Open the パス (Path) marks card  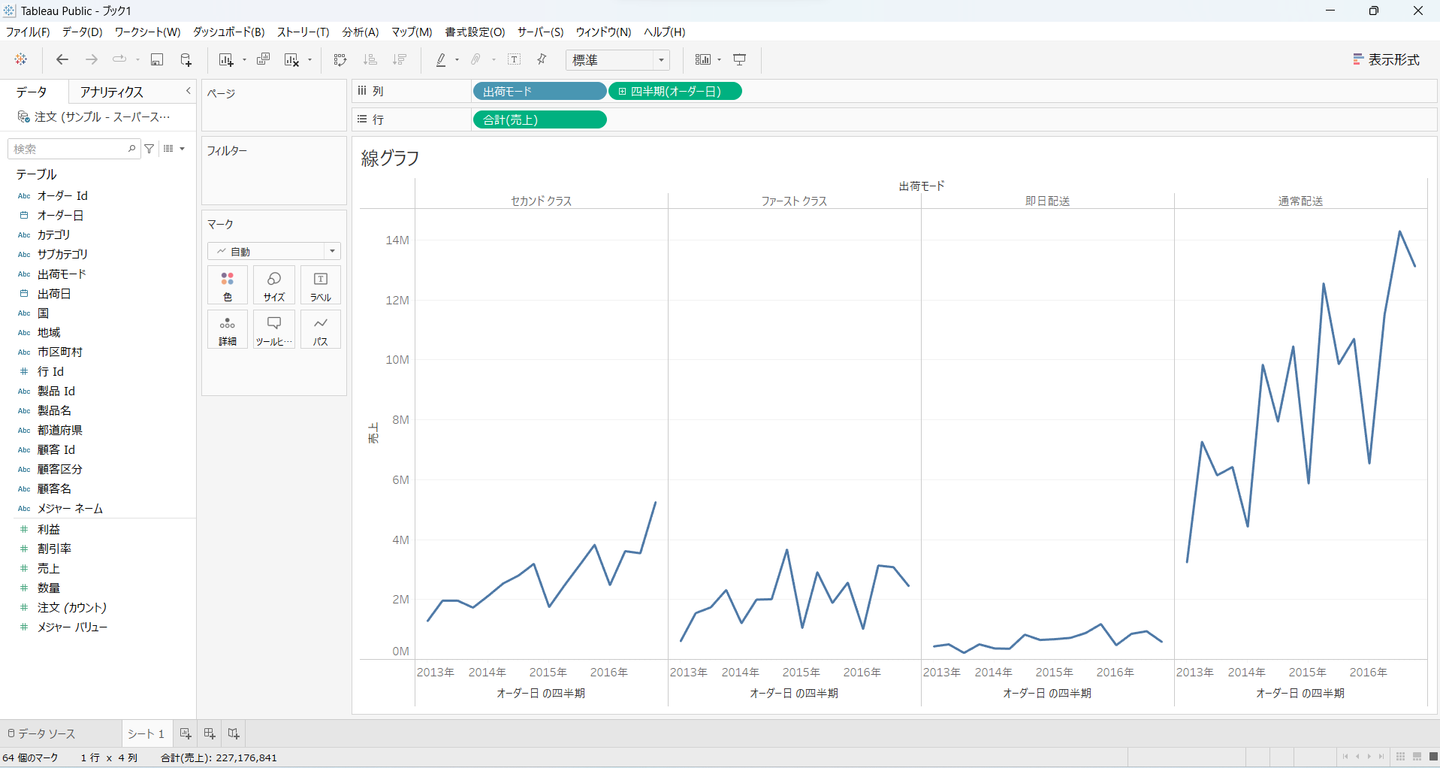[x=321, y=329]
